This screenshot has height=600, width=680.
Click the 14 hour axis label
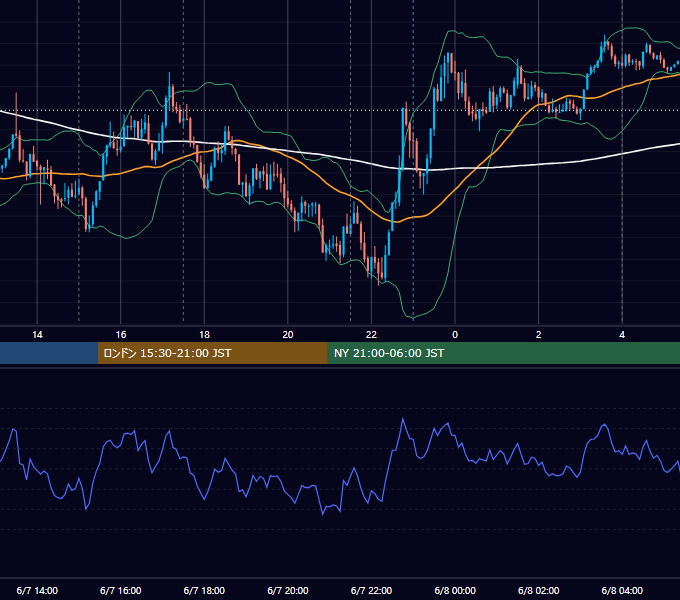37,334
